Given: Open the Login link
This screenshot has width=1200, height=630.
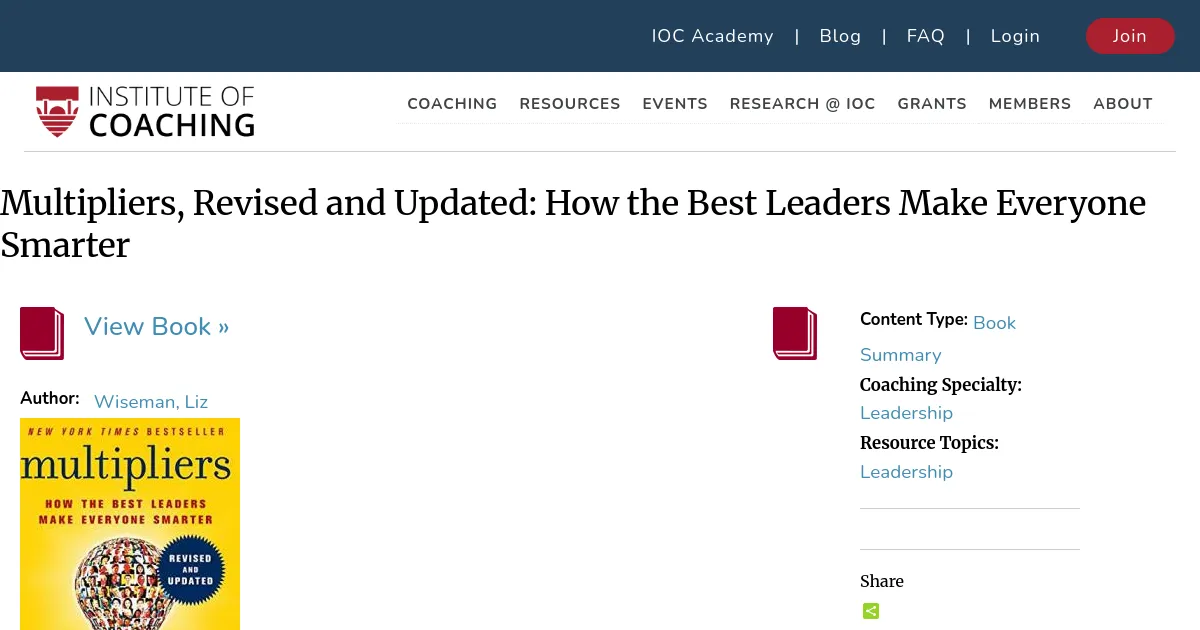Looking at the screenshot, I should [1015, 36].
